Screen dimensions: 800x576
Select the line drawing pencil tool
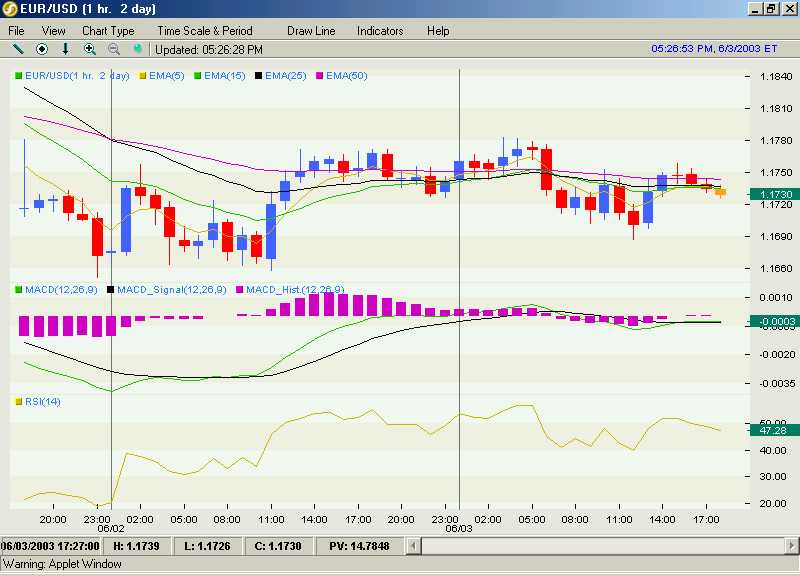[18, 49]
